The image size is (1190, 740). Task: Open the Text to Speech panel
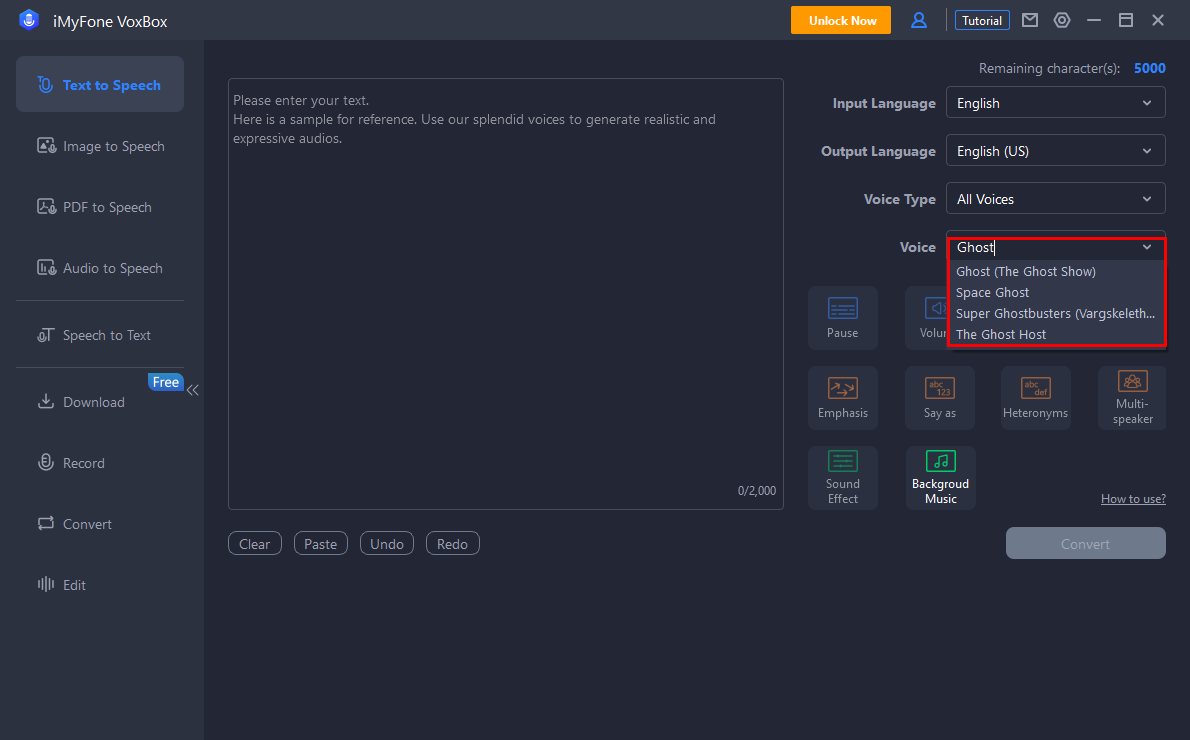(99, 84)
